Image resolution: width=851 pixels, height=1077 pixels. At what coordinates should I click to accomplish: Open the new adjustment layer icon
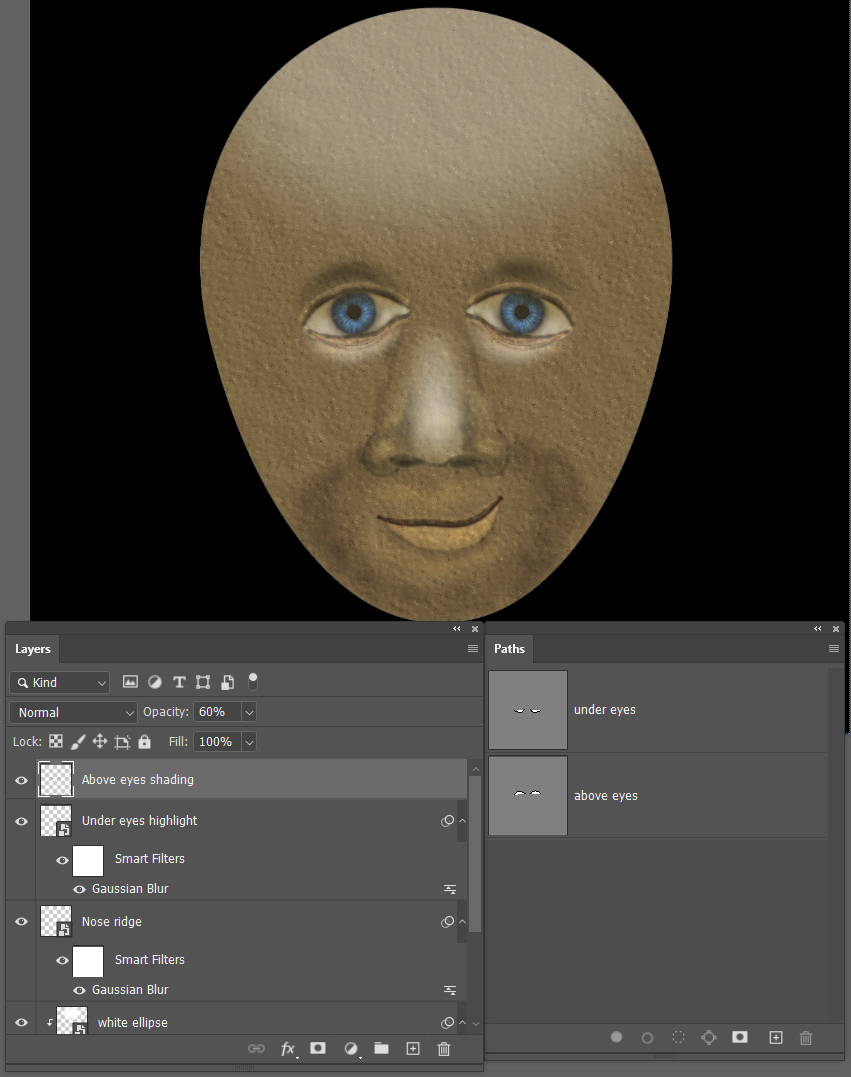pyautogui.click(x=350, y=1049)
